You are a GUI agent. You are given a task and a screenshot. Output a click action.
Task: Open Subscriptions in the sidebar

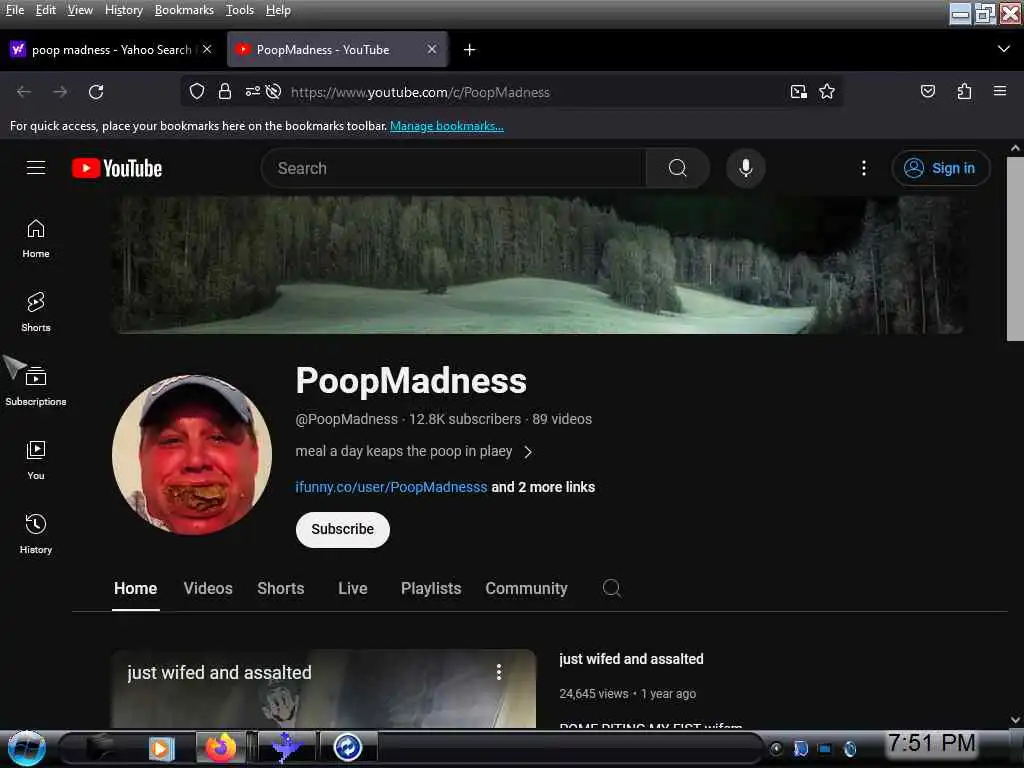pos(36,387)
